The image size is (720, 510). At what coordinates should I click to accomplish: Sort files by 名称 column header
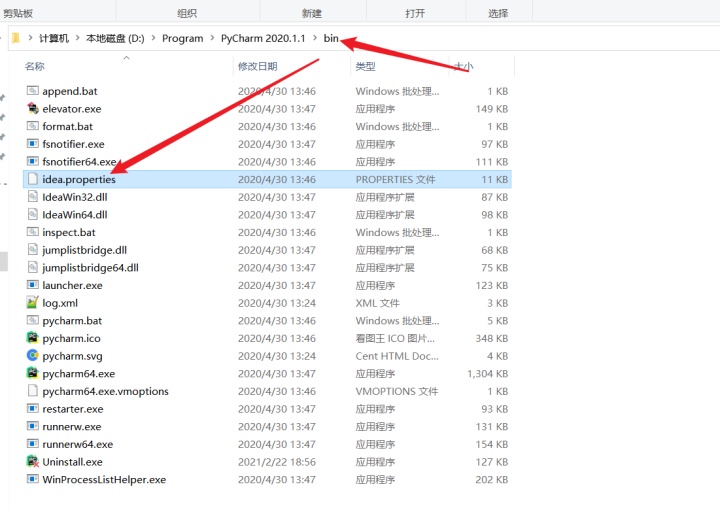[35, 66]
